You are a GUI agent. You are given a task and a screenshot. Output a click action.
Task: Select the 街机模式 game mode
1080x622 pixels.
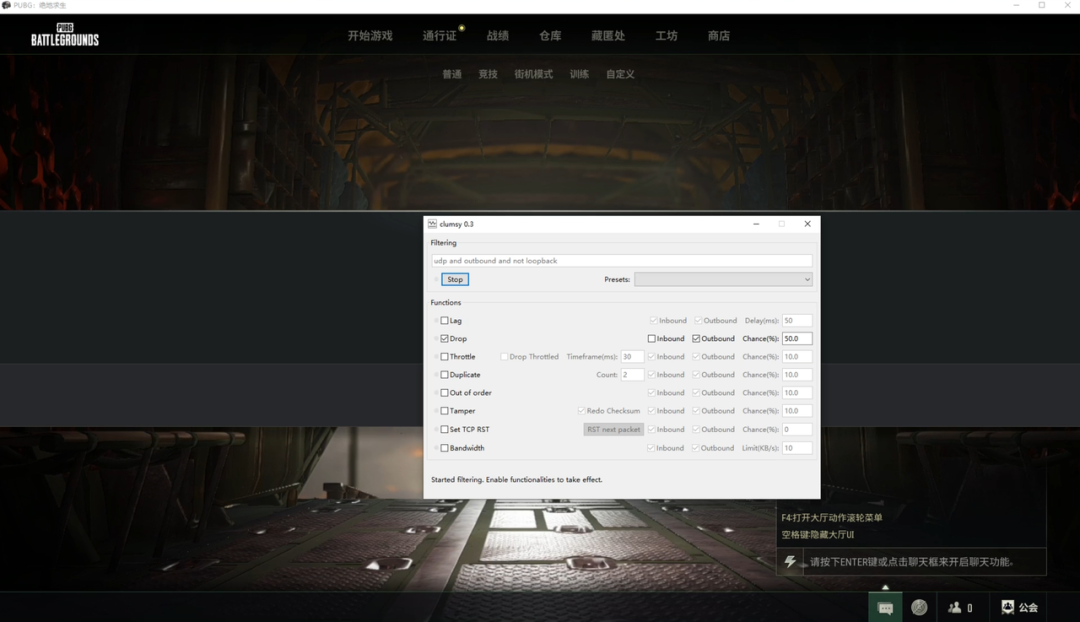pos(533,74)
